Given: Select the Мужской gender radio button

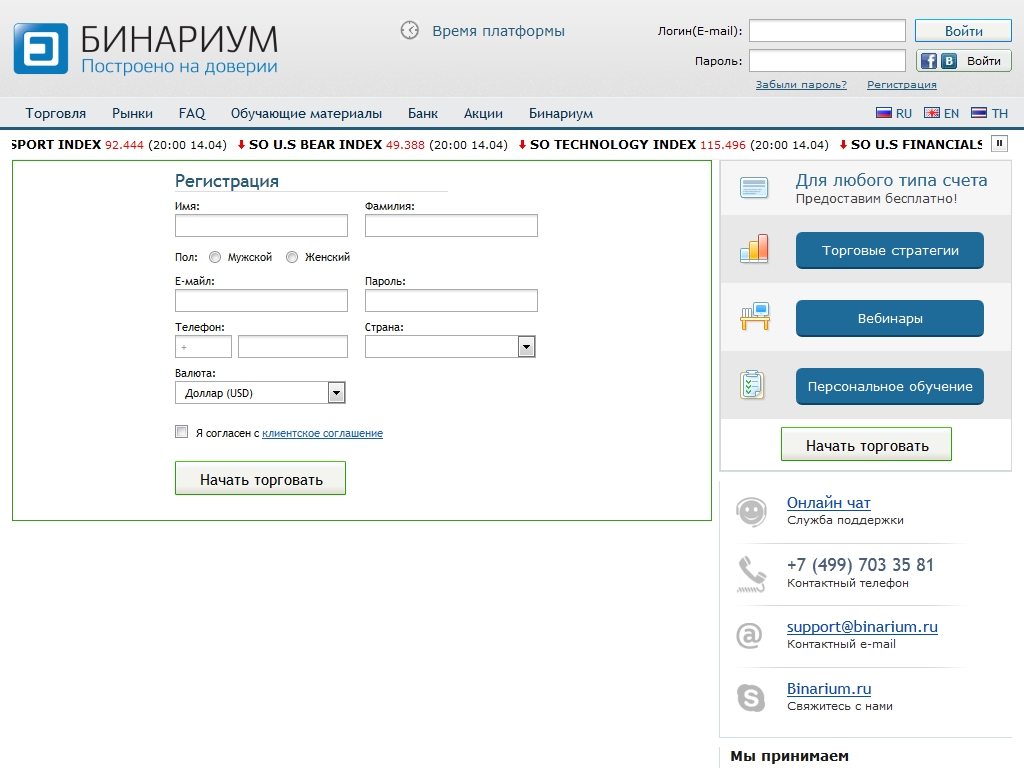Looking at the screenshot, I should [215, 257].
